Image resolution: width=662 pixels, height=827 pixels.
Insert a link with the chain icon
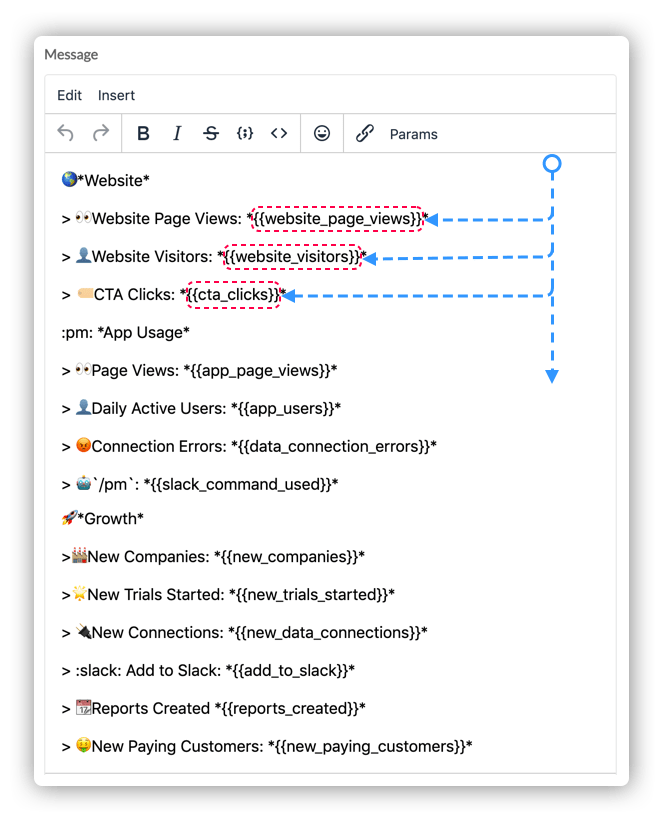pyautogui.click(x=364, y=133)
